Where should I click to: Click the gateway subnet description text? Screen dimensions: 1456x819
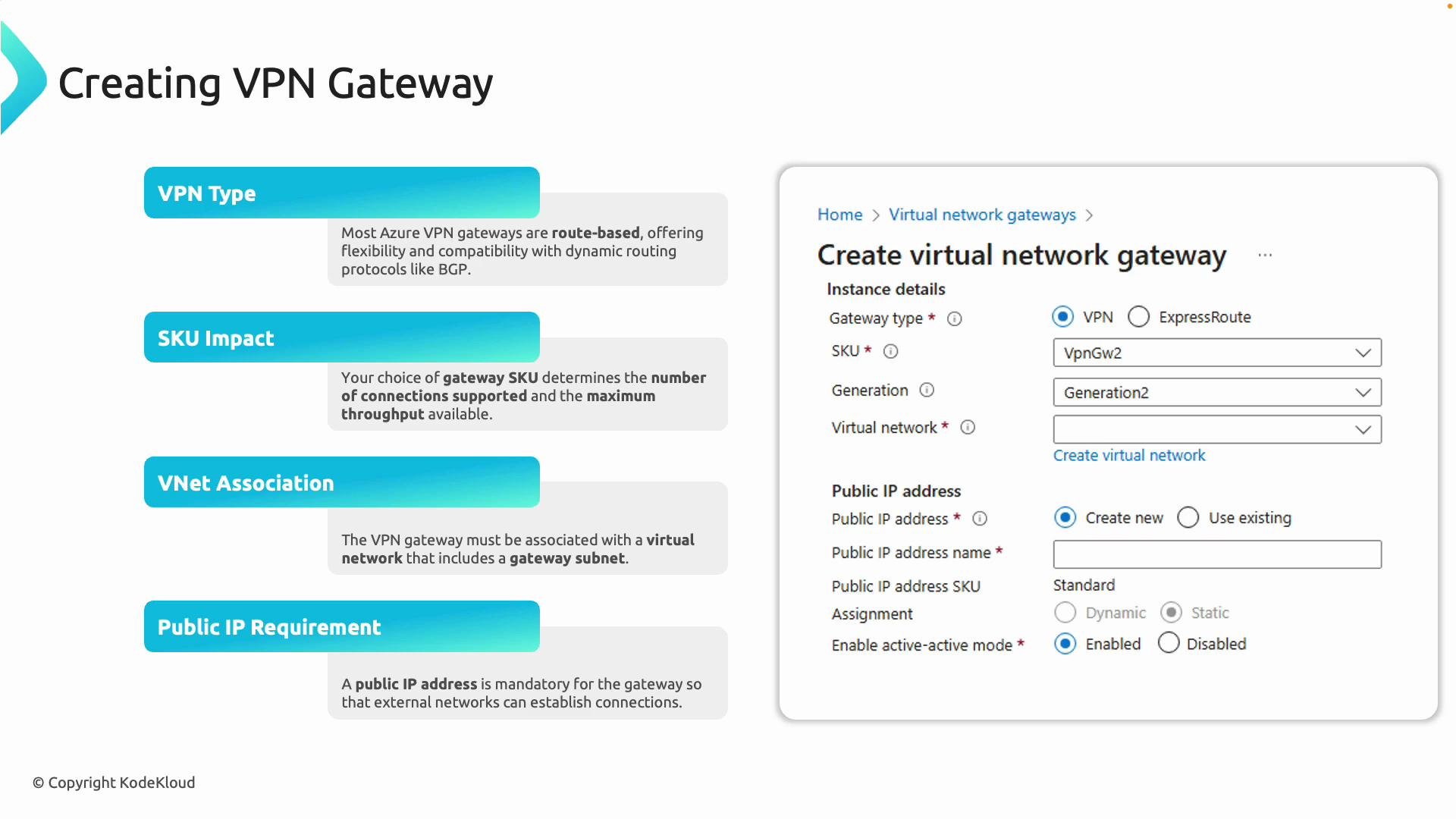pyautogui.click(x=518, y=549)
